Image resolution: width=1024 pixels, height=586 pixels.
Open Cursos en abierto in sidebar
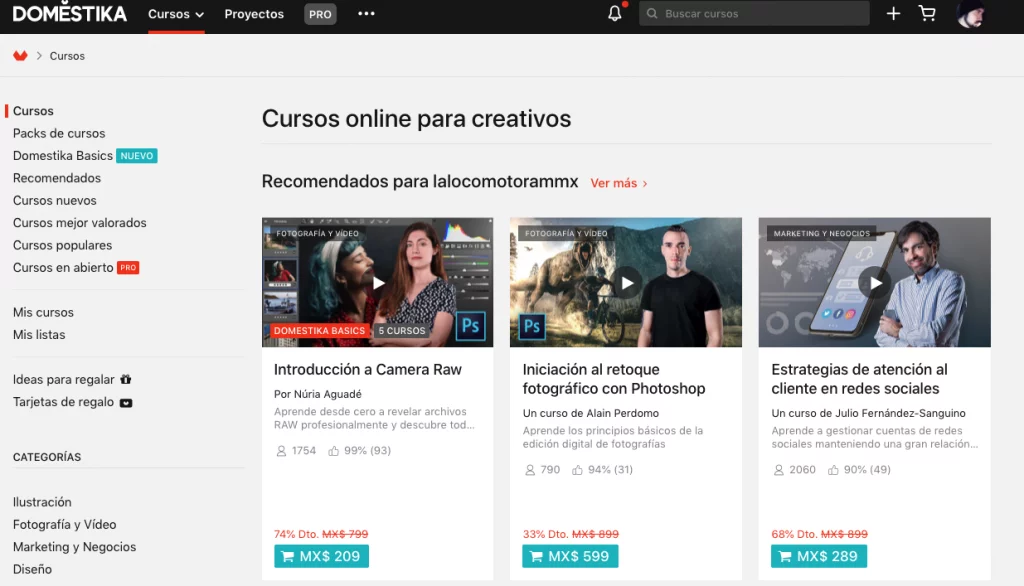click(x=63, y=267)
